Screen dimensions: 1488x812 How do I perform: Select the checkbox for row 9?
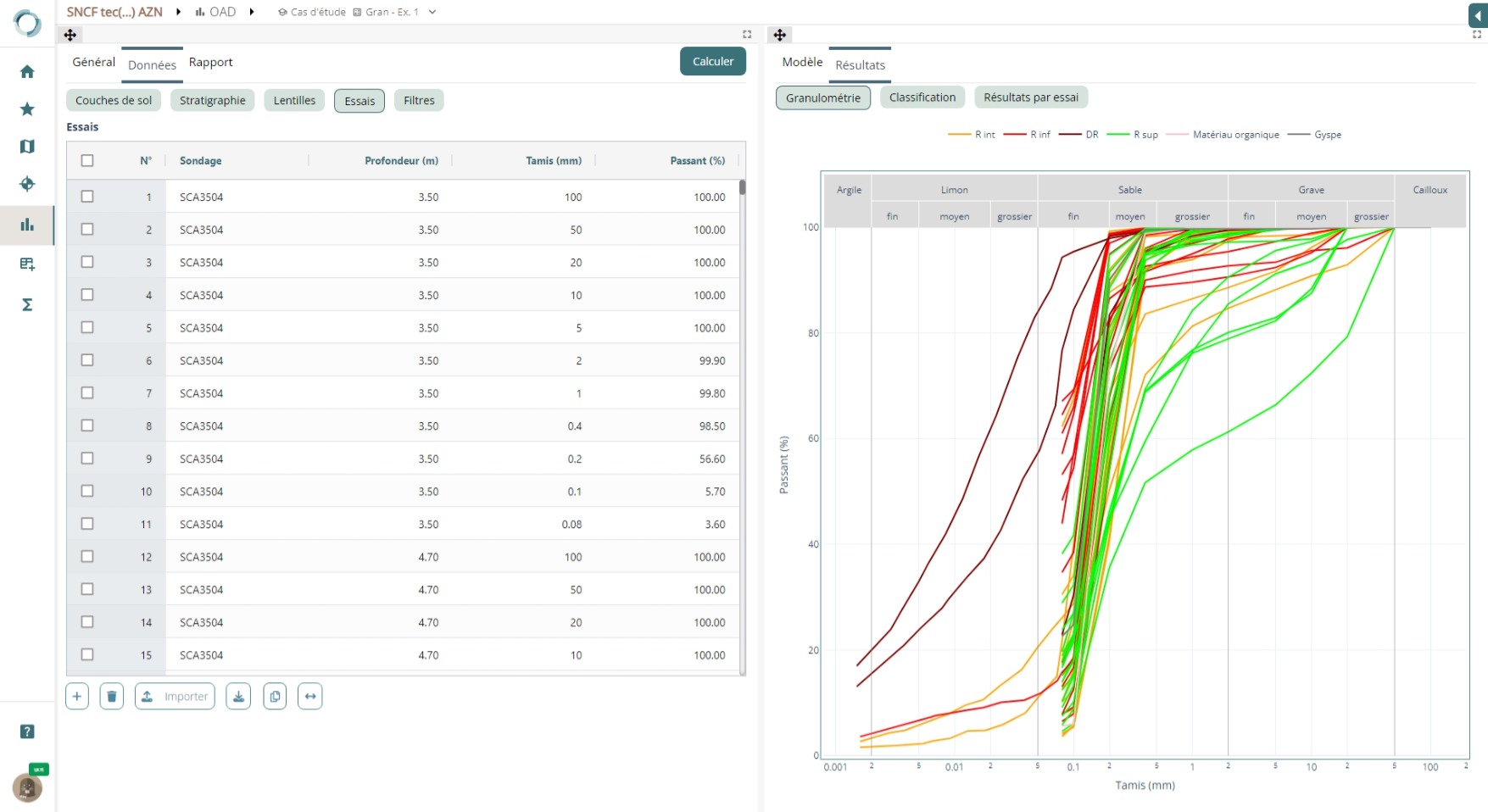pos(87,459)
